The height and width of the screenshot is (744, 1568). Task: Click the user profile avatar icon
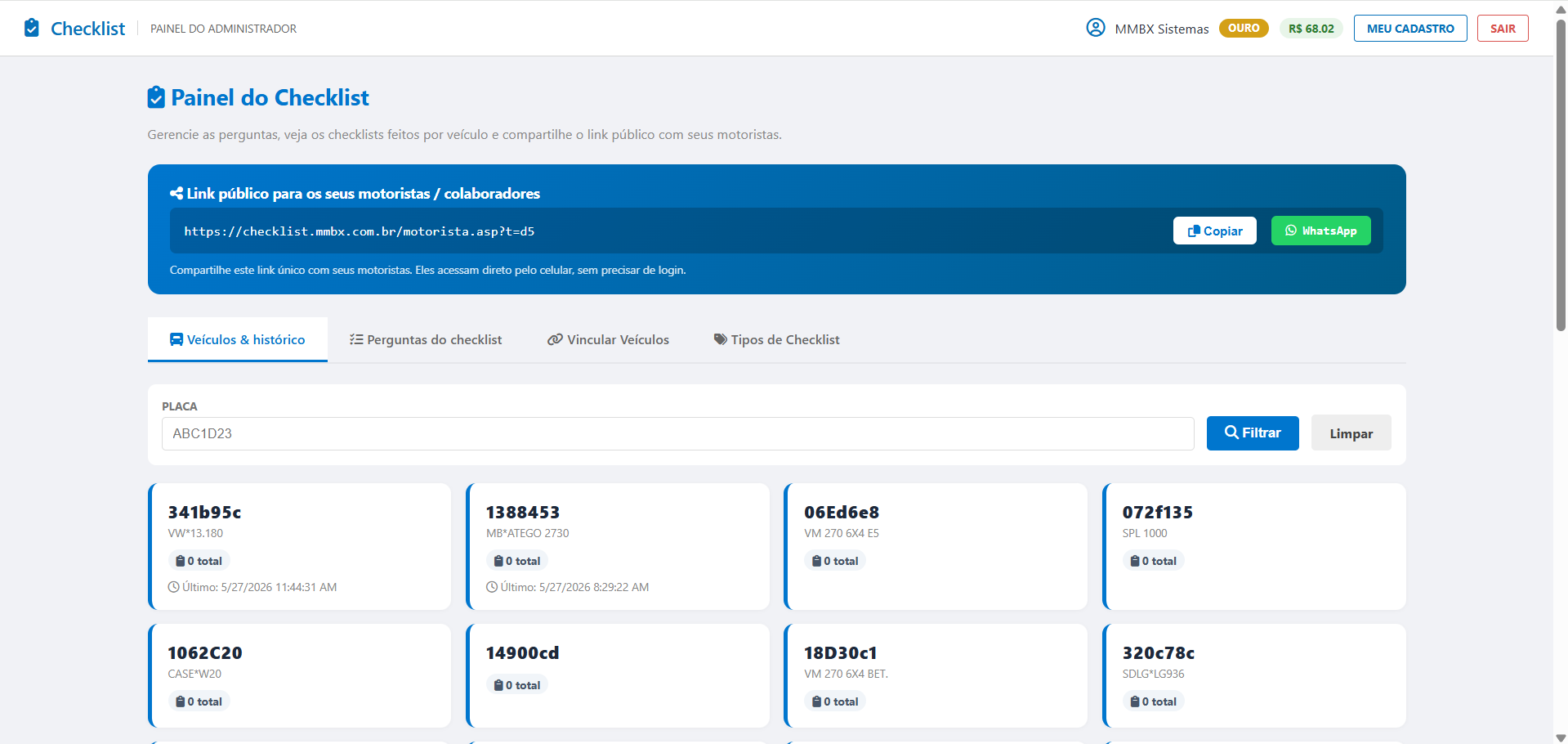click(1096, 28)
